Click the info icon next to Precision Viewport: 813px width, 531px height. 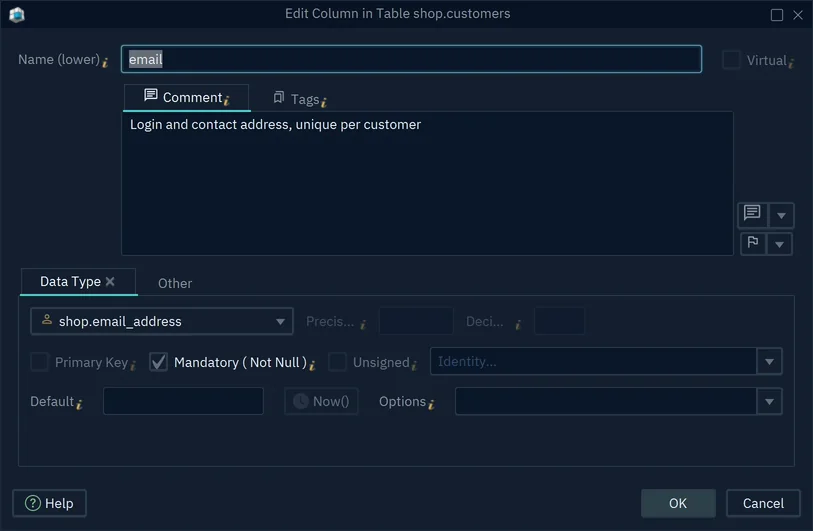363,325
